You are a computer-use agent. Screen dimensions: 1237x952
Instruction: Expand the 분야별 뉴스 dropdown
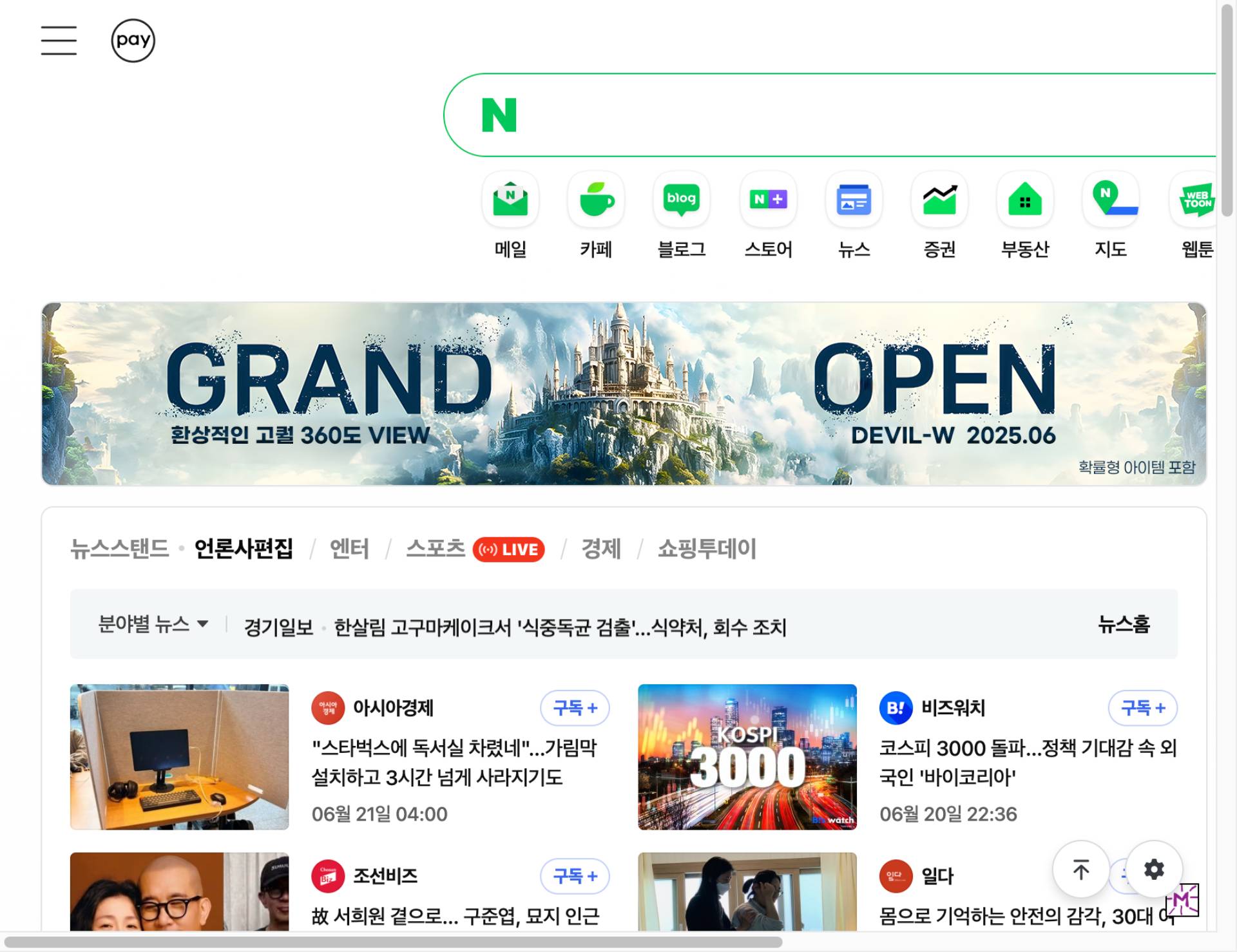click(x=153, y=624)
